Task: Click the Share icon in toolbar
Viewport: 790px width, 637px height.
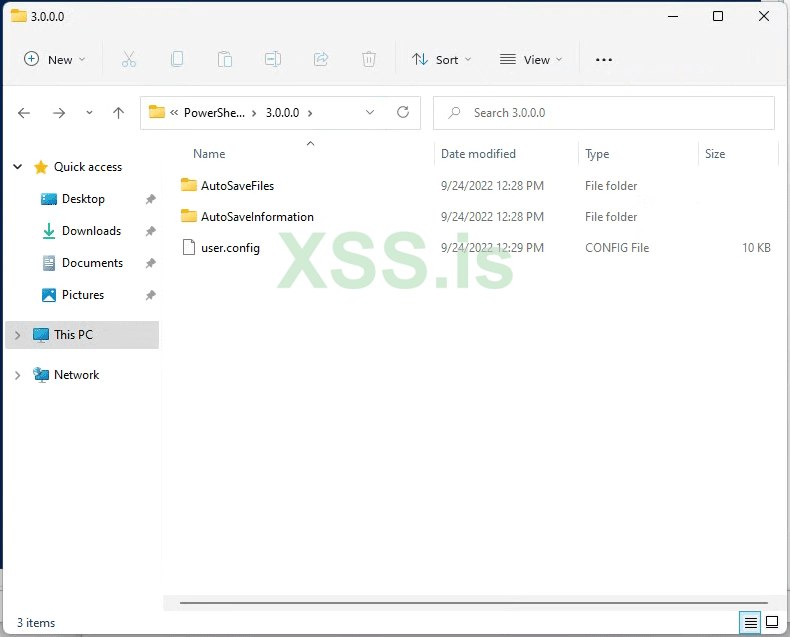Action: (x=321, y=59)
